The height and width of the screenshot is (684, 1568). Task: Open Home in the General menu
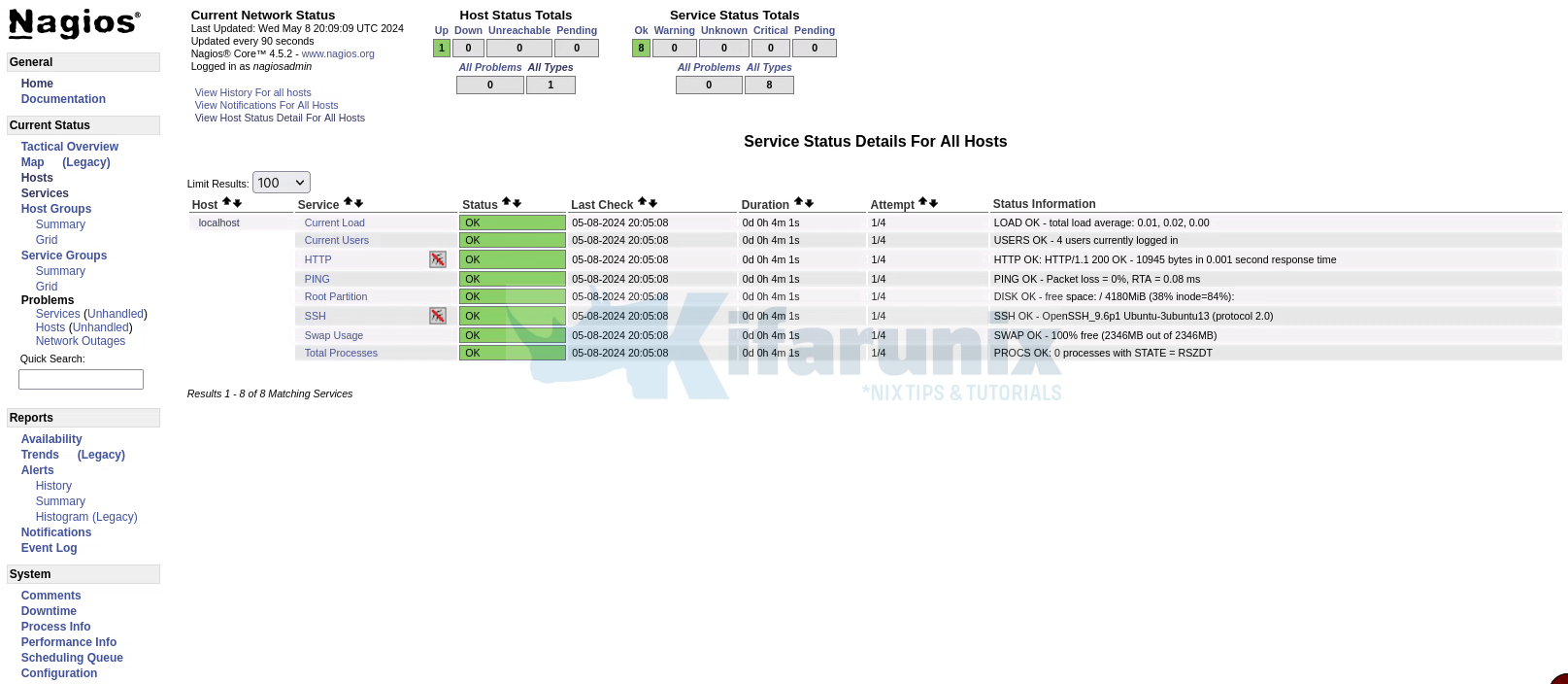point(37,84)
